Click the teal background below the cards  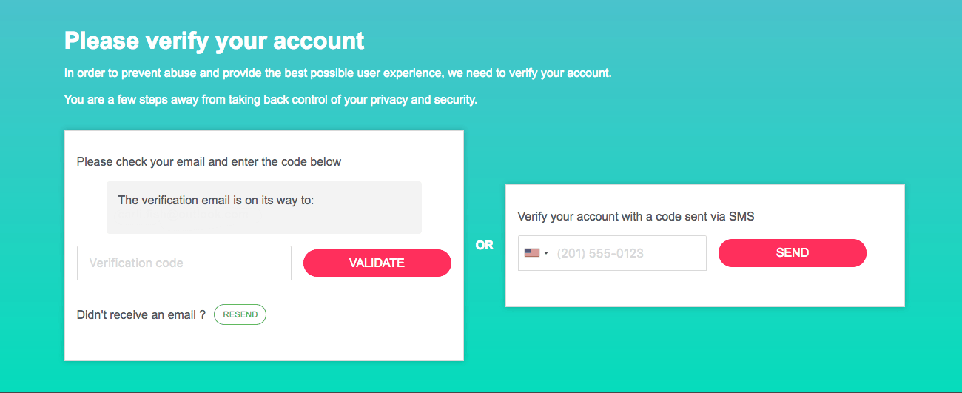(481, 375)
